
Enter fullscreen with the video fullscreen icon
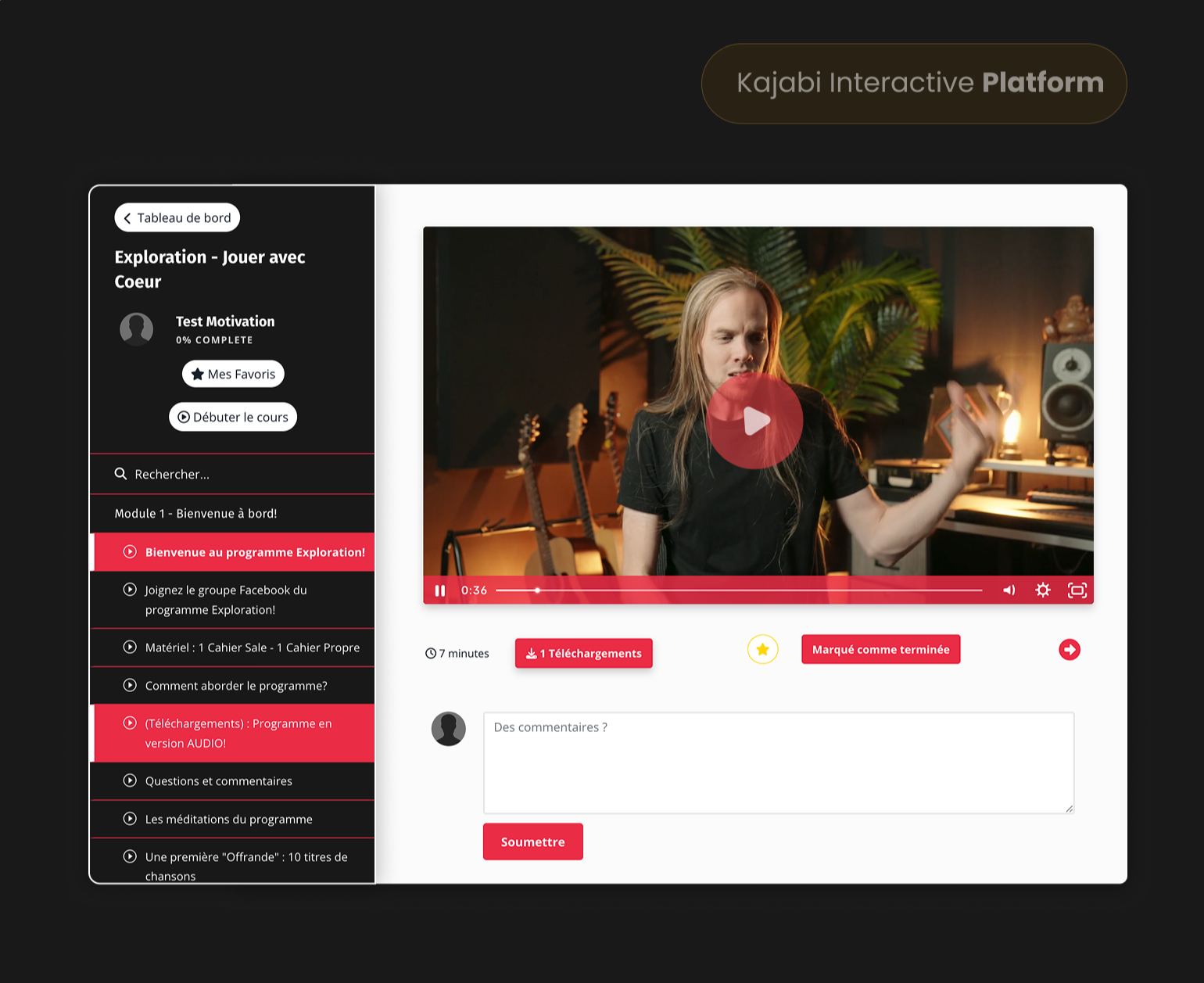tap(1077, 590)
